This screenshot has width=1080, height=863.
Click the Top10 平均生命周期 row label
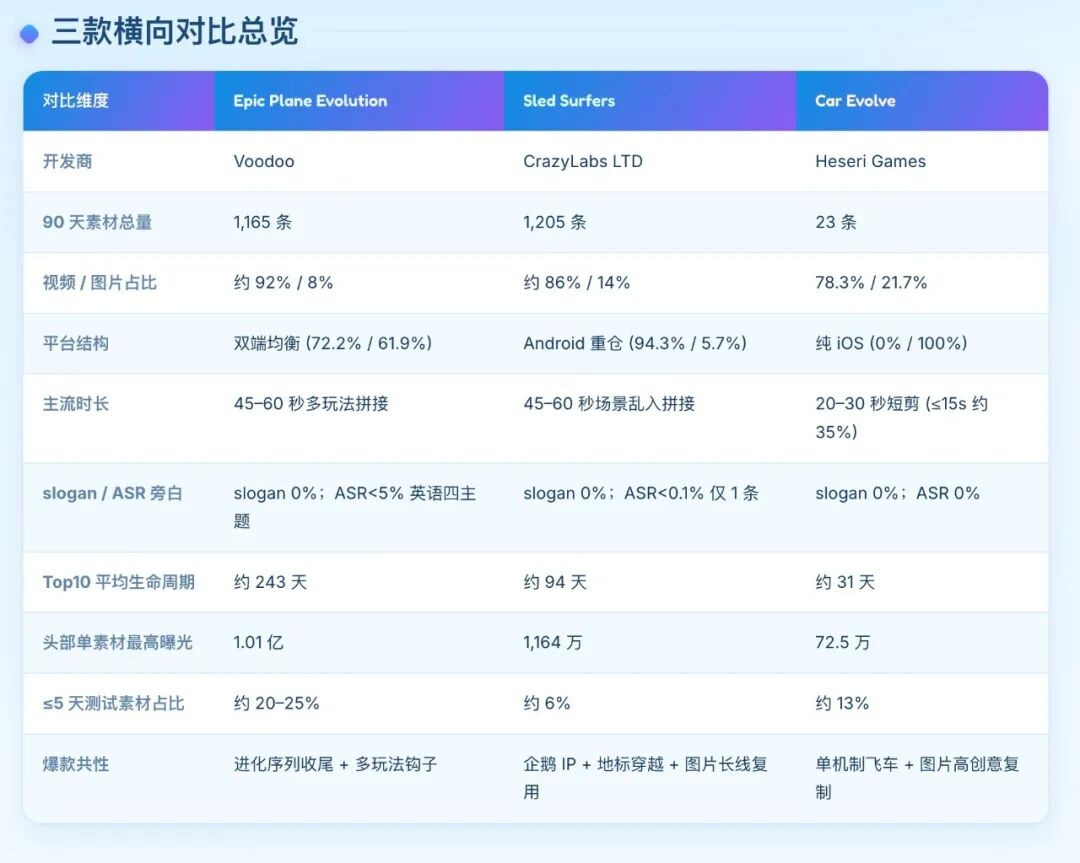118,582
